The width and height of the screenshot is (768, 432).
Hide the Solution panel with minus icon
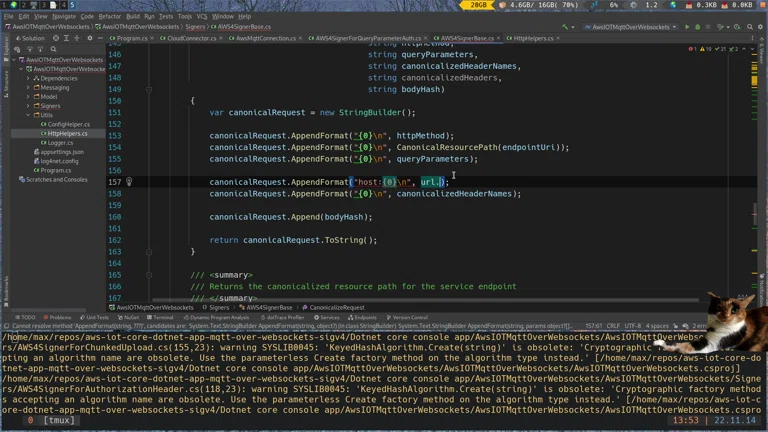pyautogui.click(x=100, y=38)
